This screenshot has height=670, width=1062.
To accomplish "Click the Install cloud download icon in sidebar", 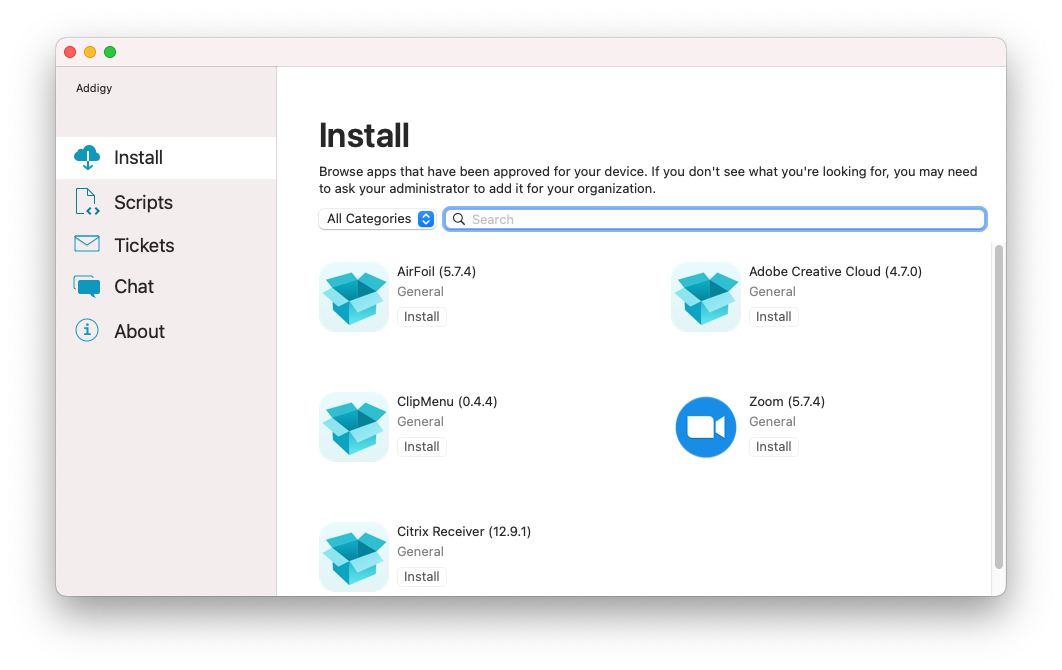I will [x=87, y=157].
